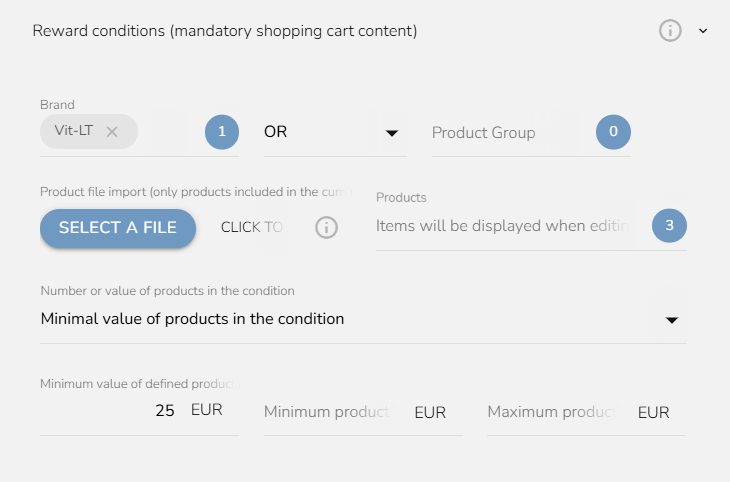Click the dropdown arrow for product condition

click(672, 320)
